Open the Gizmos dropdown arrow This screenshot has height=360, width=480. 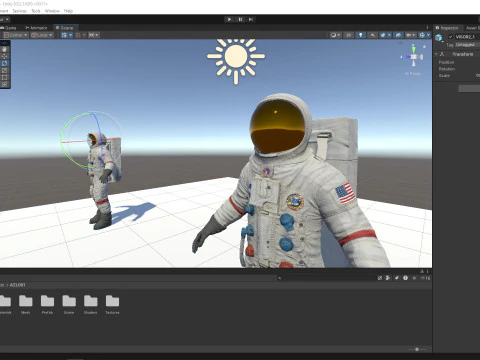[428, 35]
